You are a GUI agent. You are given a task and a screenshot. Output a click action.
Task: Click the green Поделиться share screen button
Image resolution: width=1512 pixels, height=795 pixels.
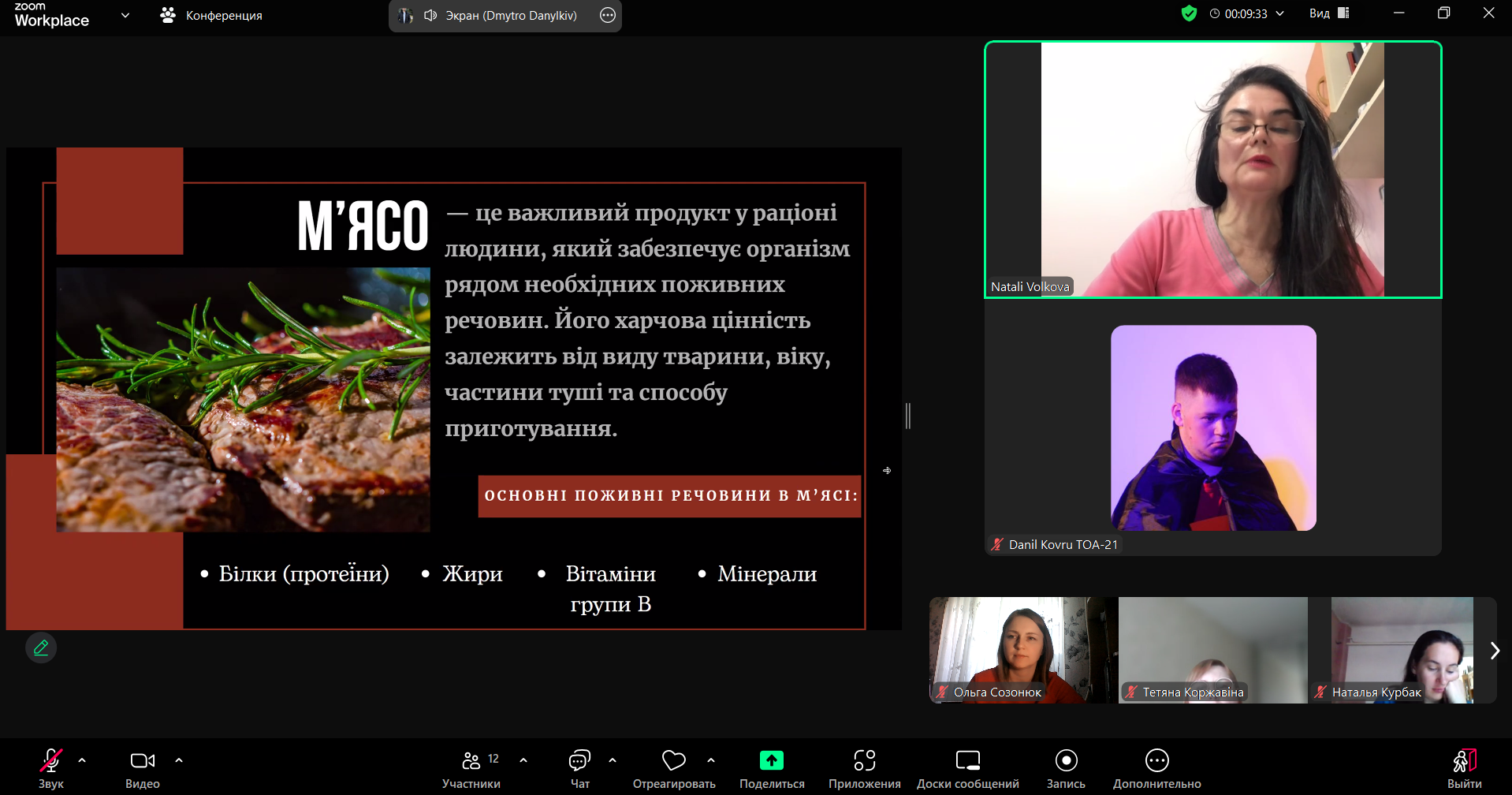coord(771,760)
